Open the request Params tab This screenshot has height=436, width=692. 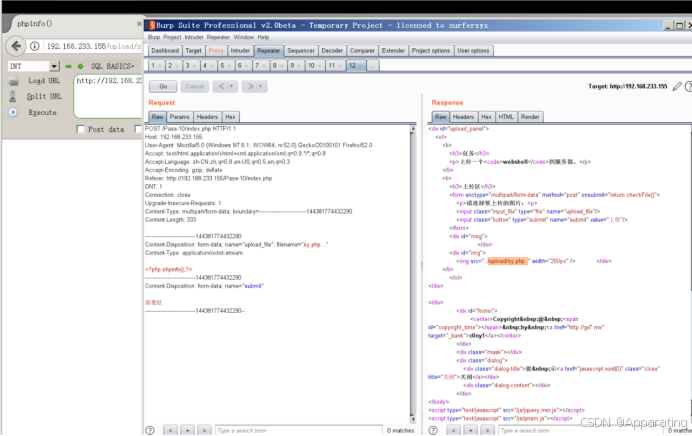click(x=179, y=117)
